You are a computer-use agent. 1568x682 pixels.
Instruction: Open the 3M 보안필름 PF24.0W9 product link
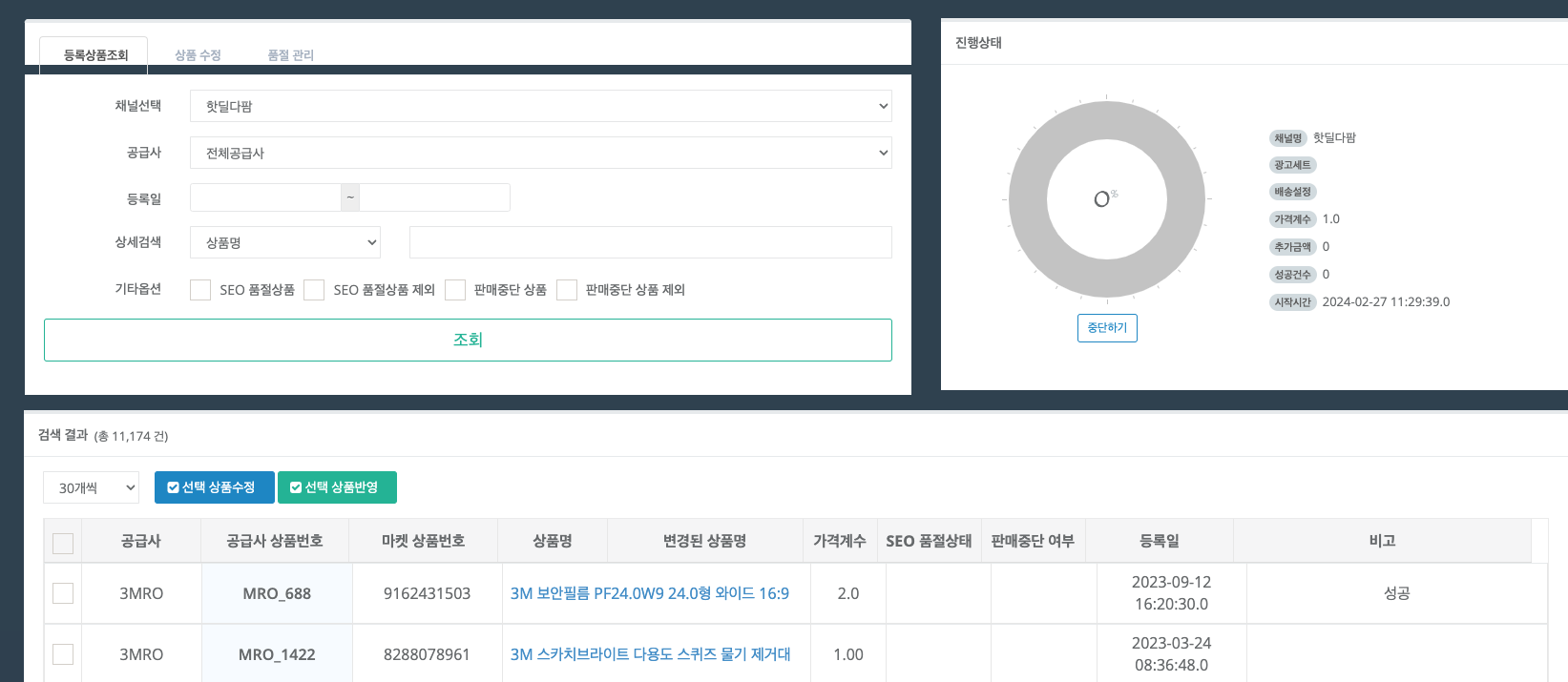[649, 593]
